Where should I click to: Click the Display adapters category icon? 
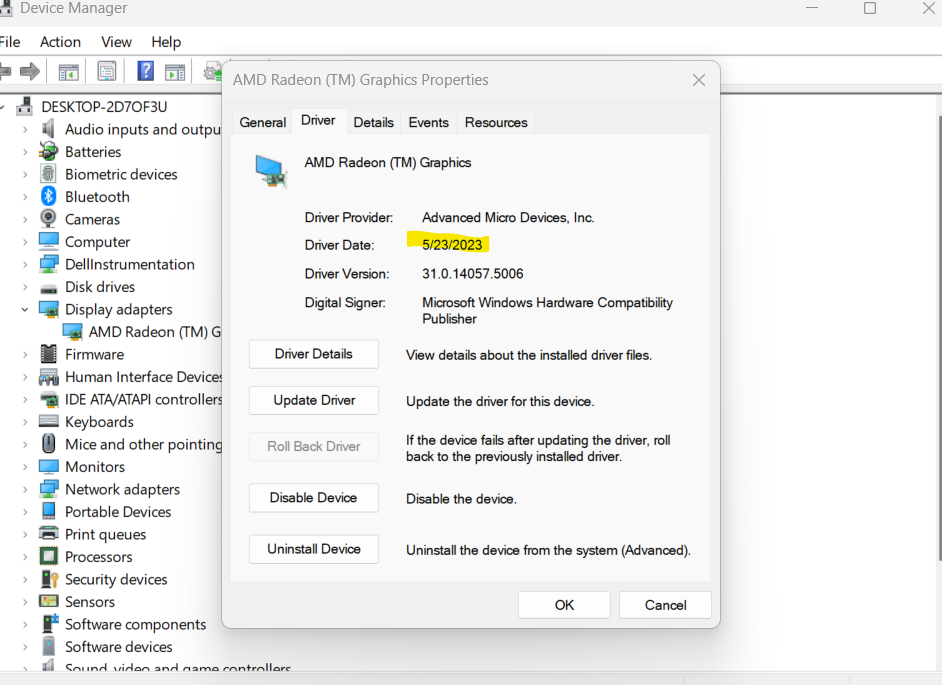(48, 309)
